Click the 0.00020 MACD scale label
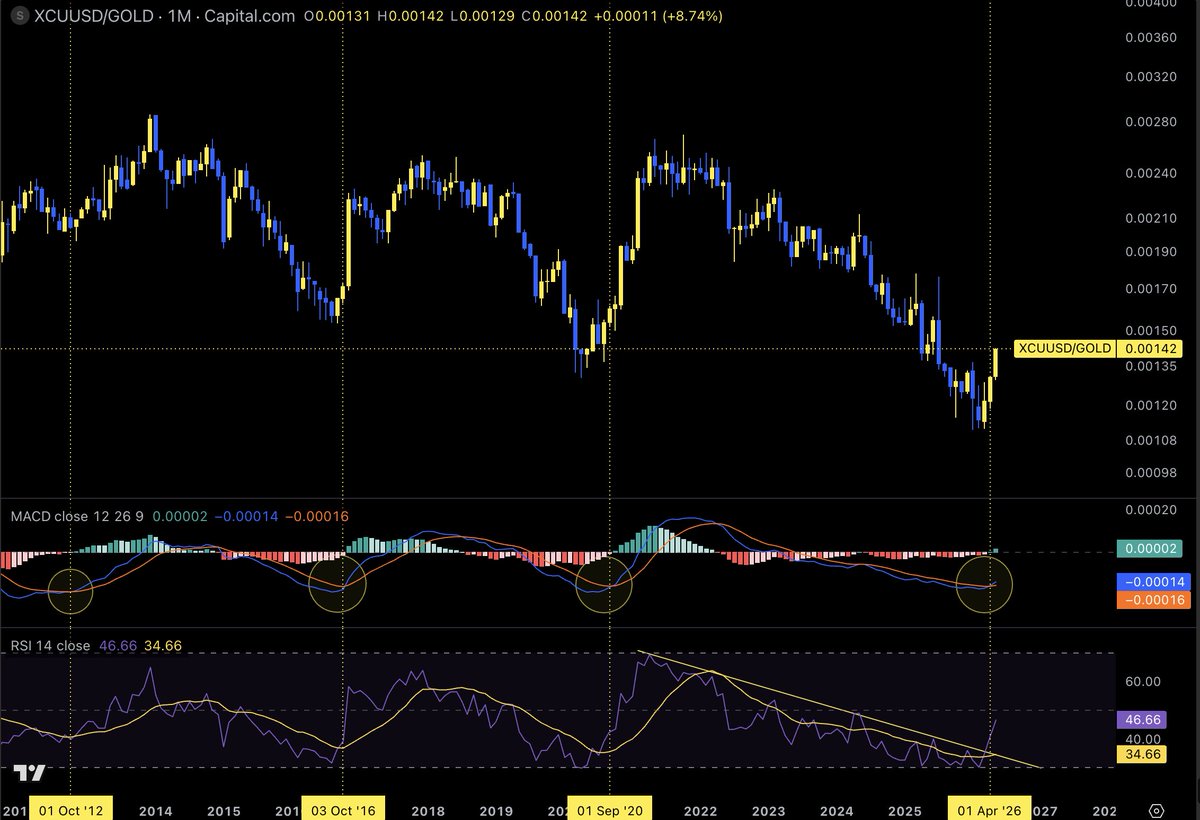The width and height of the screenshot is (1200, 820). [x=1150, y=509]
